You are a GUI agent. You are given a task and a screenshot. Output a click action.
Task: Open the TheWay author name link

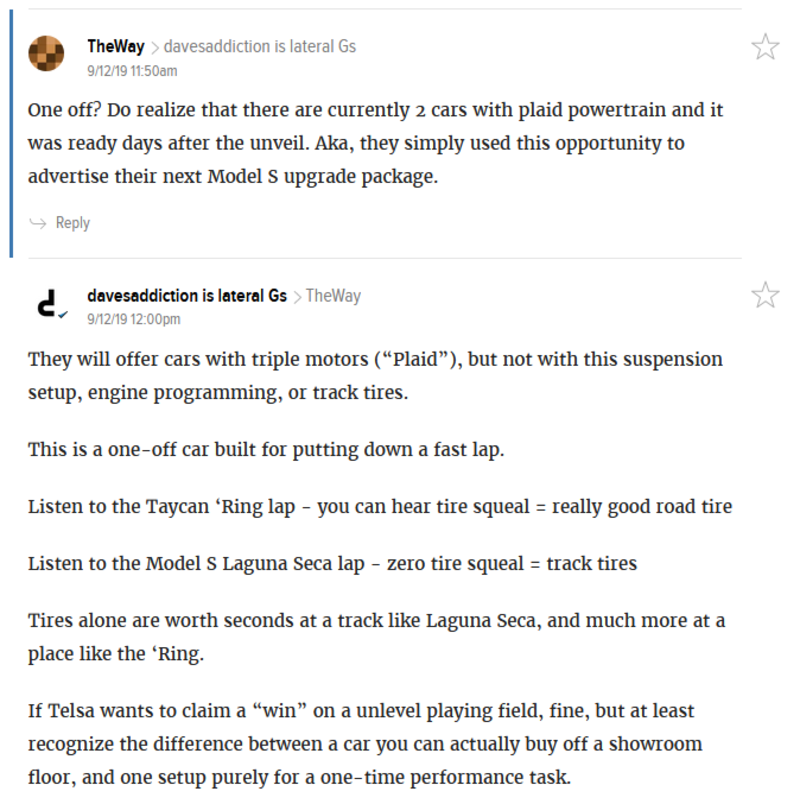(x=116, y=46)
